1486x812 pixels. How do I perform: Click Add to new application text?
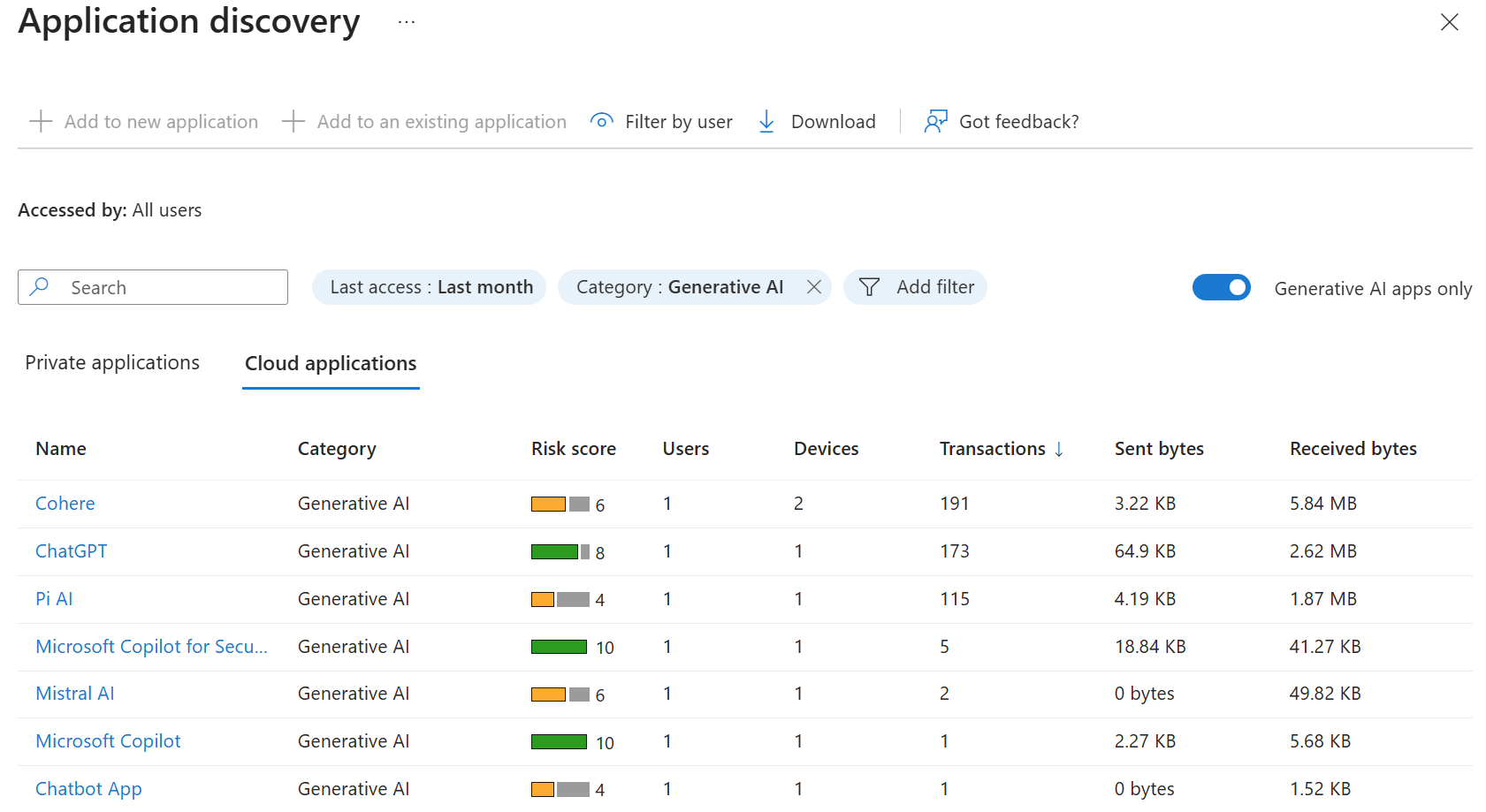click(161, 122)
